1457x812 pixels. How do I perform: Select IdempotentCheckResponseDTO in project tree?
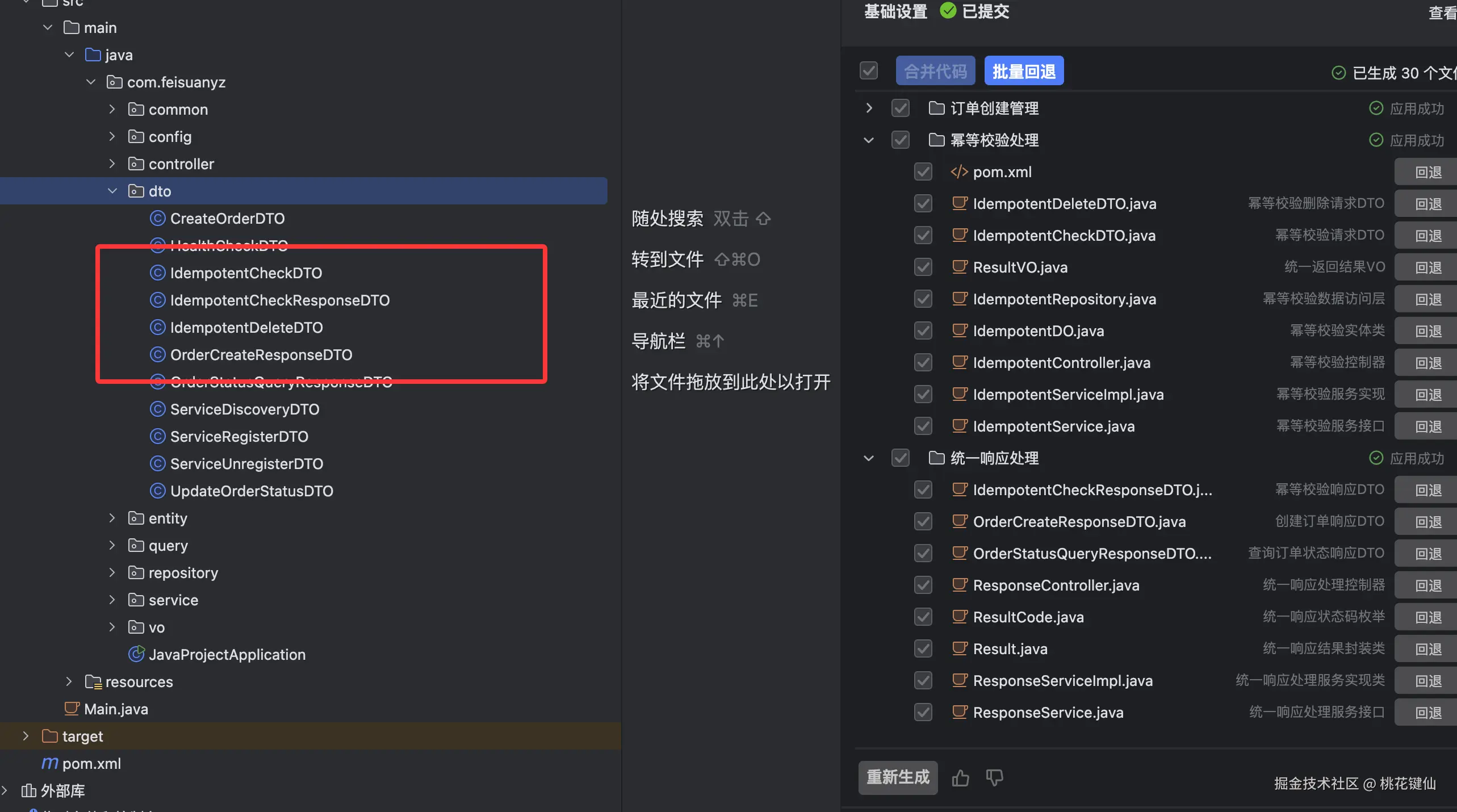[279, 300]
